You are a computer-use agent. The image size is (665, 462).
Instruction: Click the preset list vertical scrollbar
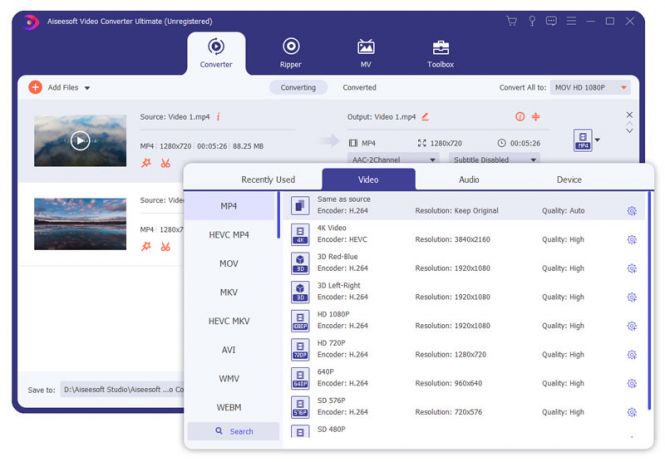pyautogui.click(x=649, y=301)
